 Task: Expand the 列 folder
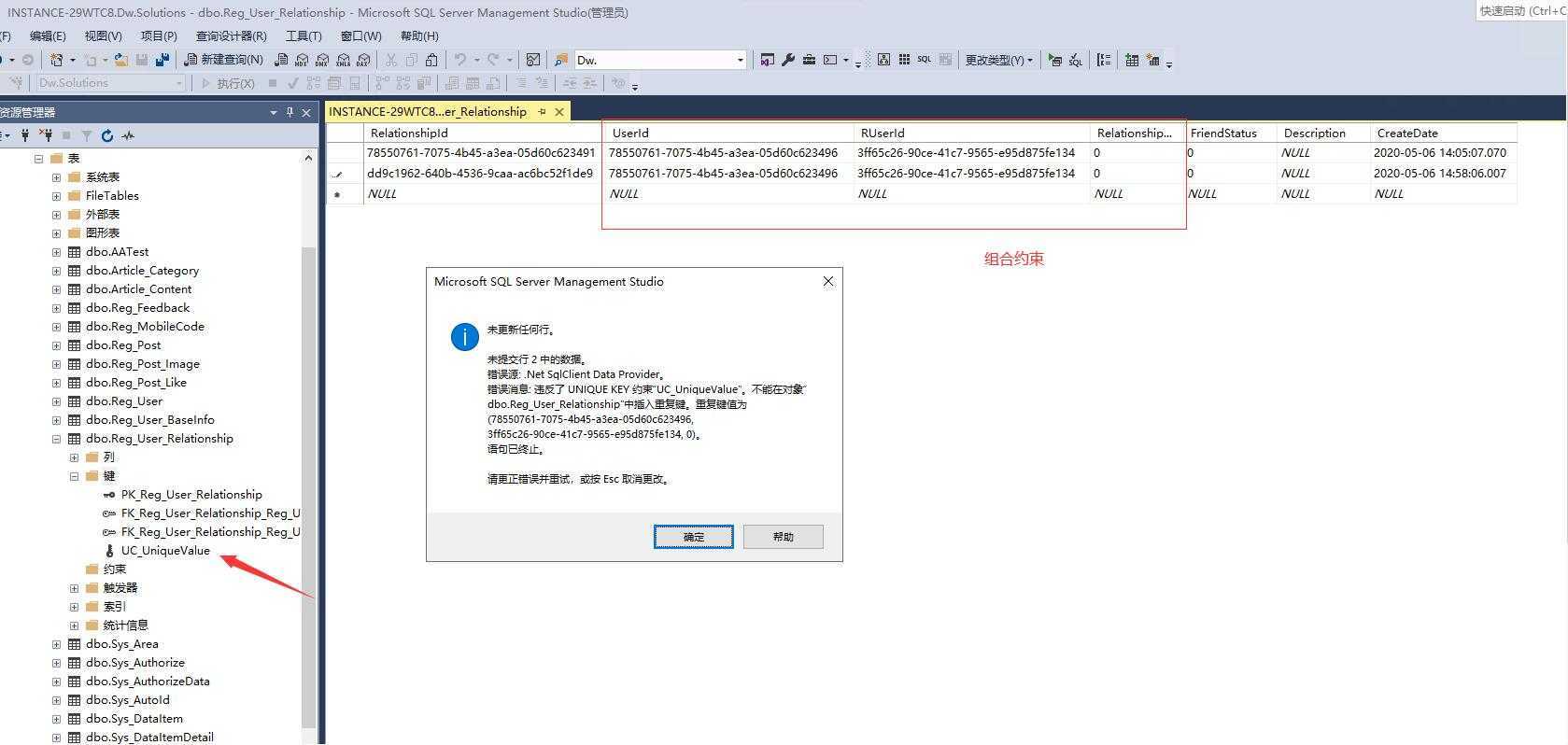coord(74,457)
